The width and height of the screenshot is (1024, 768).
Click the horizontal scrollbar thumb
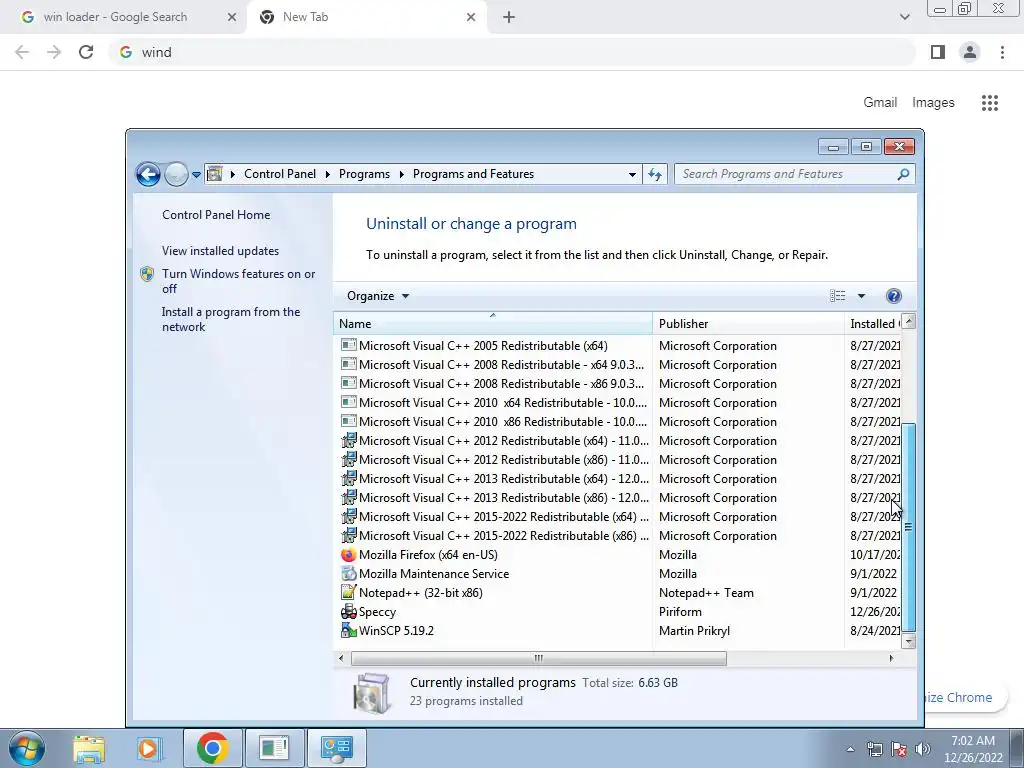(x=538, y=658)
